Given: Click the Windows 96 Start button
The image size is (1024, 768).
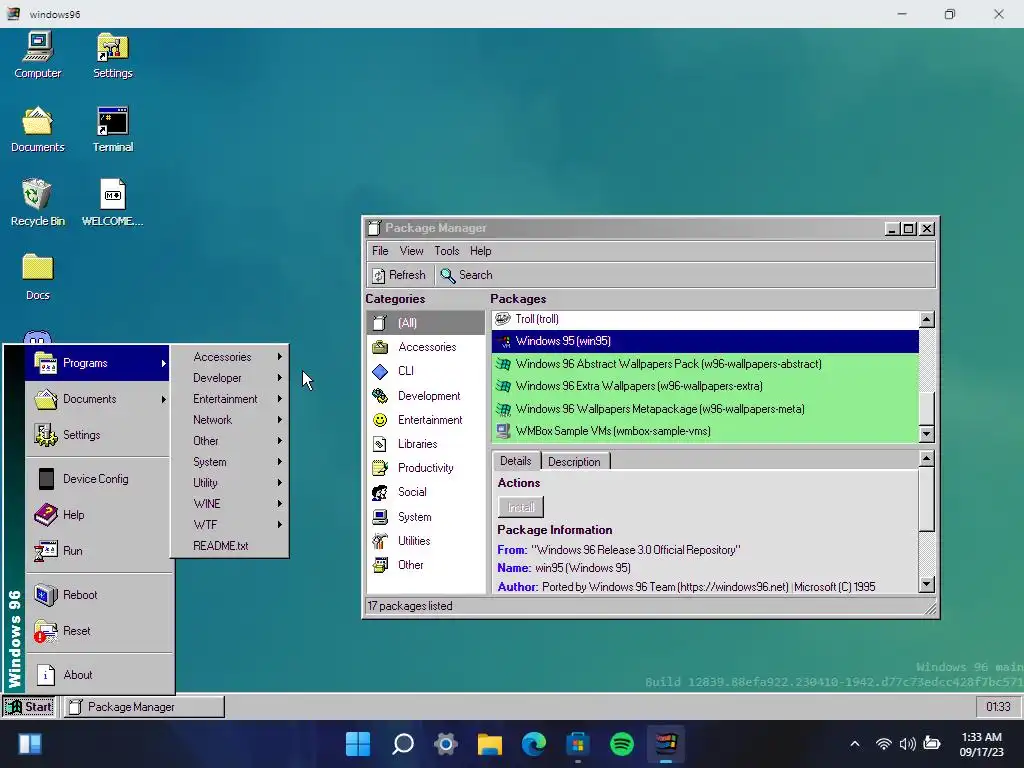Looking at the screenshot, I should click(x=29, y=707).
